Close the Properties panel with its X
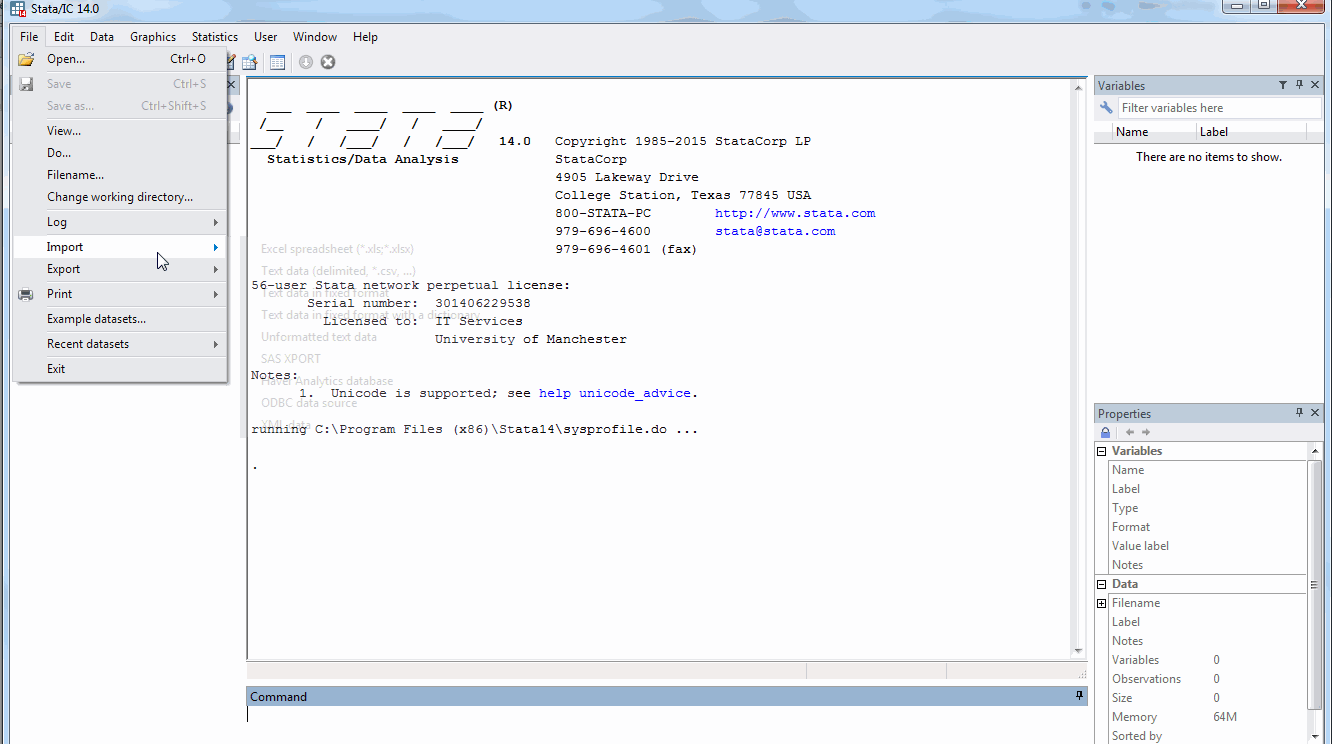 [1315, 413]
